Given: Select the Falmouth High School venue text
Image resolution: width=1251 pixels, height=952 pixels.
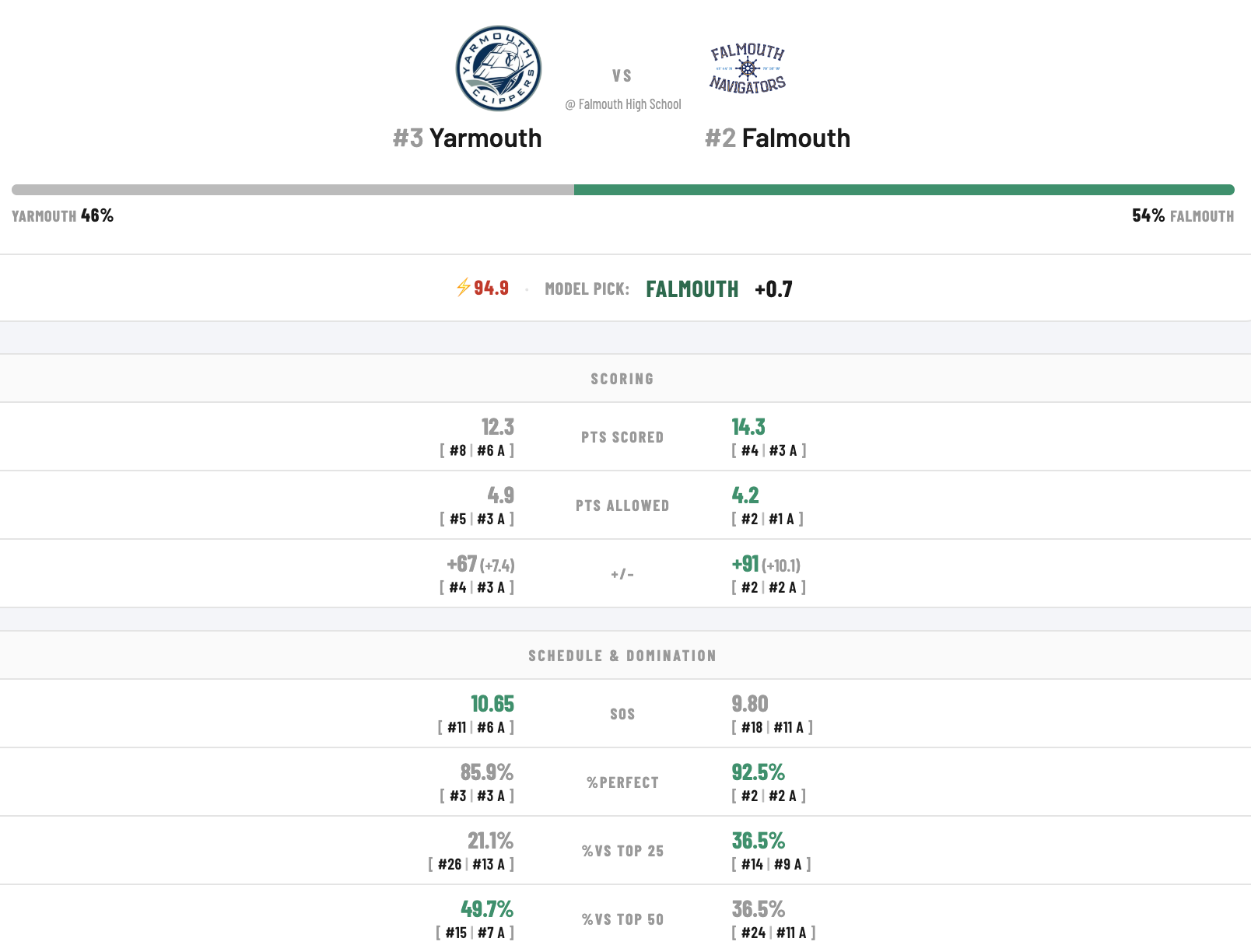Looking at the screenshot, I should click(623, 104).
